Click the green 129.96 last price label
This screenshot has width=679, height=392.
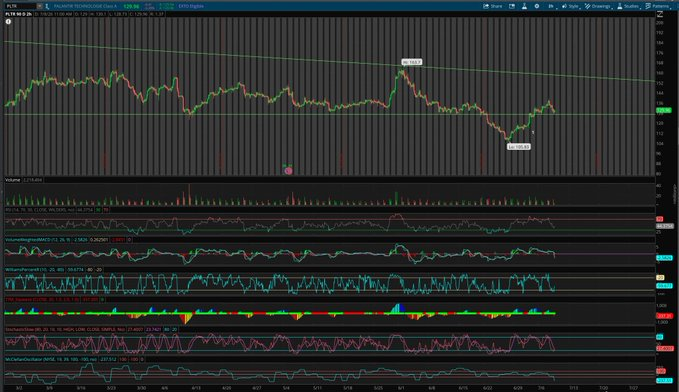pyautogui.click(x=131, y=6)
